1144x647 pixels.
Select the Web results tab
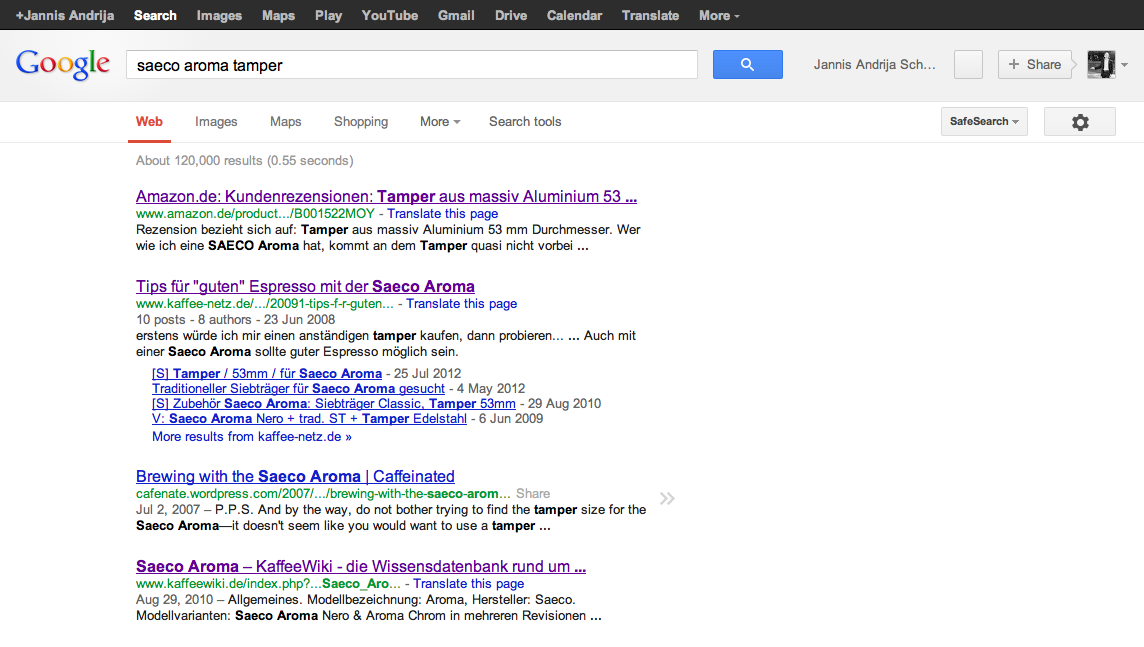149,122
